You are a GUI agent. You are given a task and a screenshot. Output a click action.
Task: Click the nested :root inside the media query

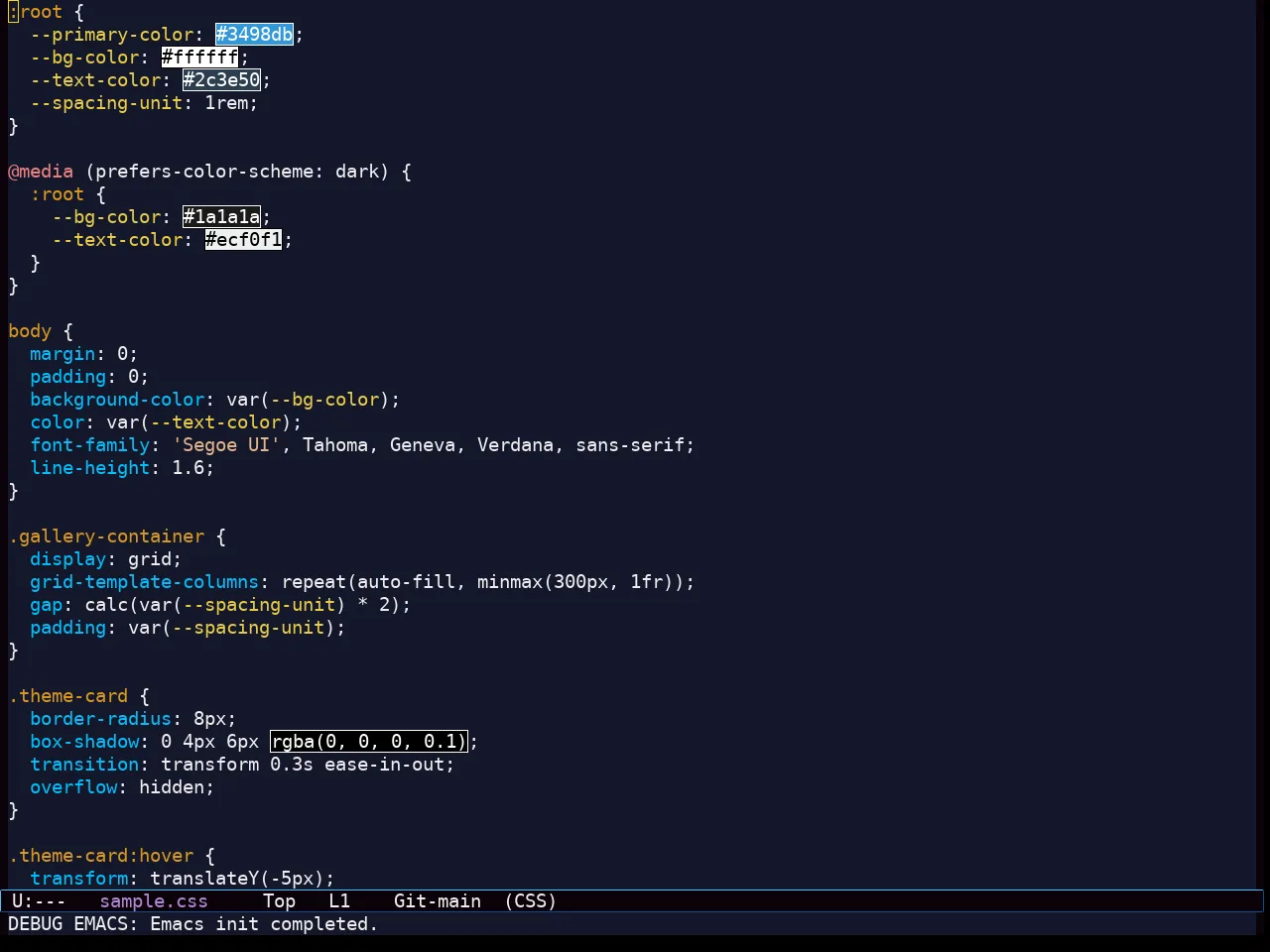[x=58, y=194]
